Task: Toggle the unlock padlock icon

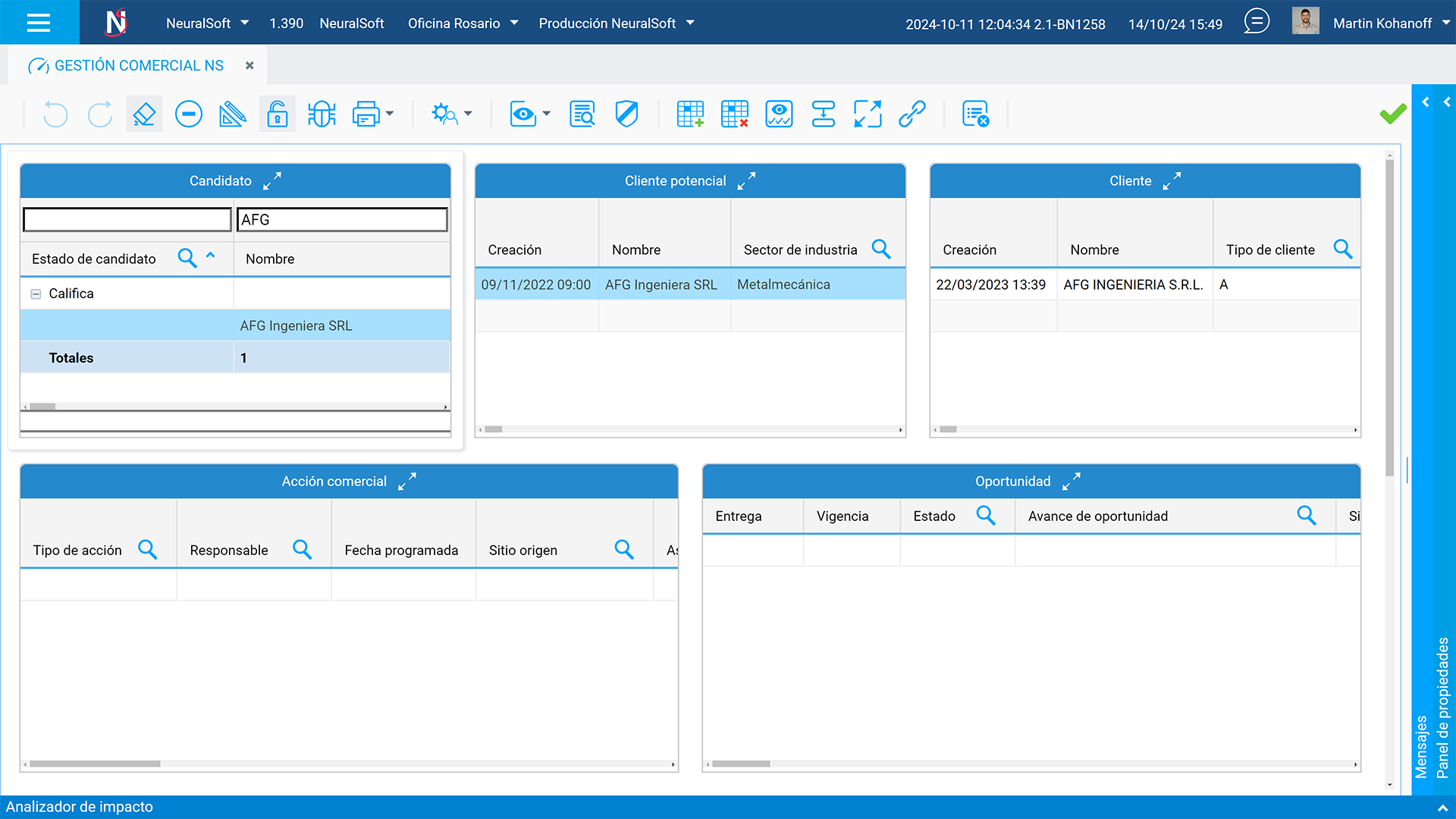Action: tap(278, 115)
